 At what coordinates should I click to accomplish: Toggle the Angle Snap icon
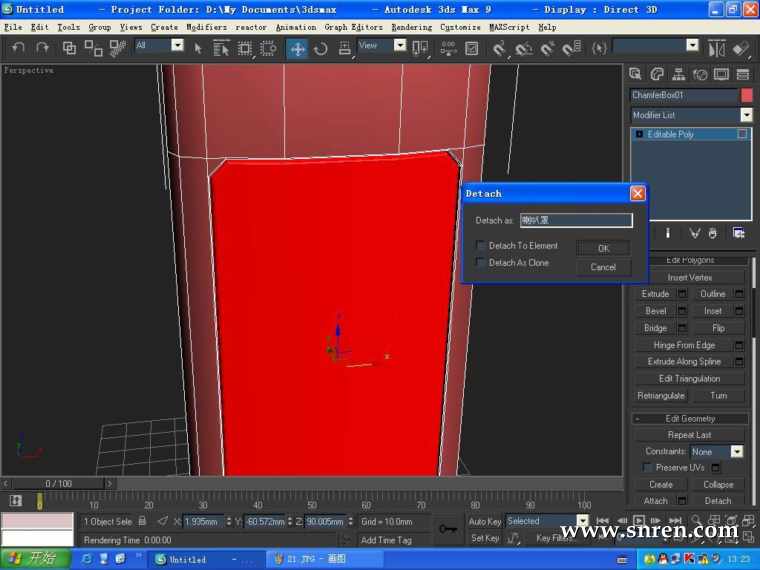pos(523,48)
